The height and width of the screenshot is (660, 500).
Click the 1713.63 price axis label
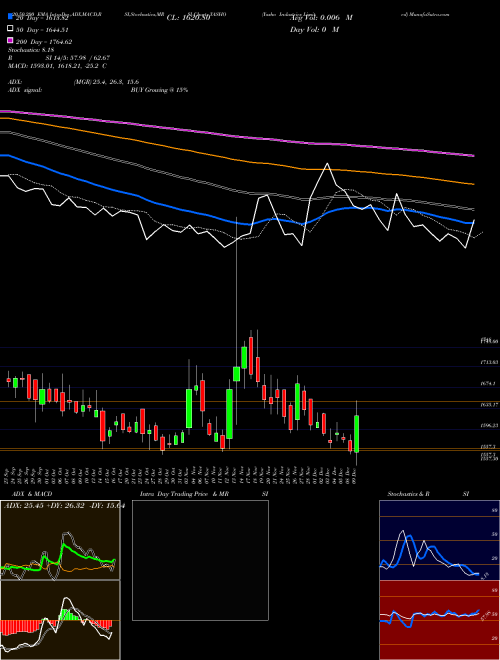[489, 362]
